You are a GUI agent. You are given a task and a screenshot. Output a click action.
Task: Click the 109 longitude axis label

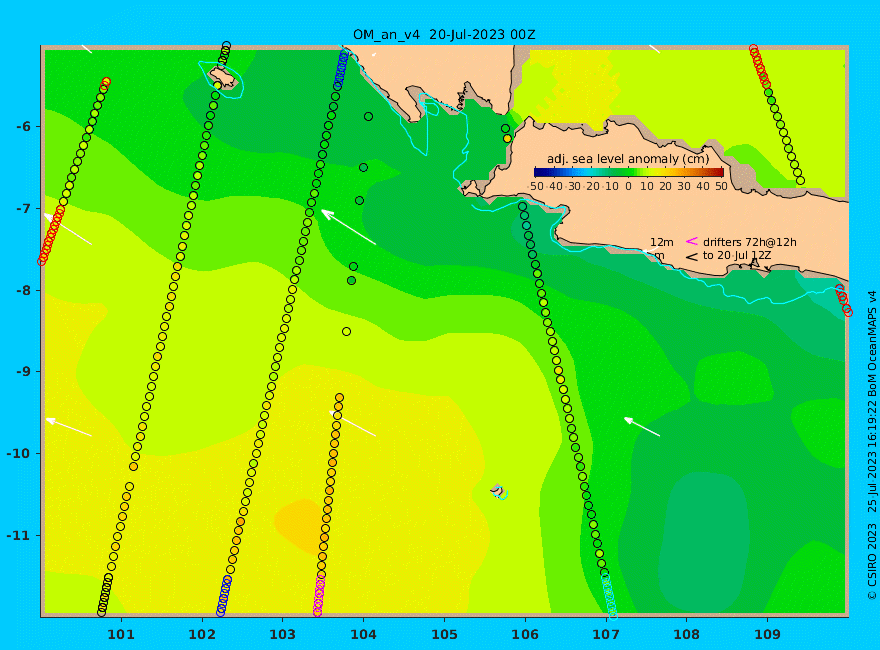(x=767, y=634)
